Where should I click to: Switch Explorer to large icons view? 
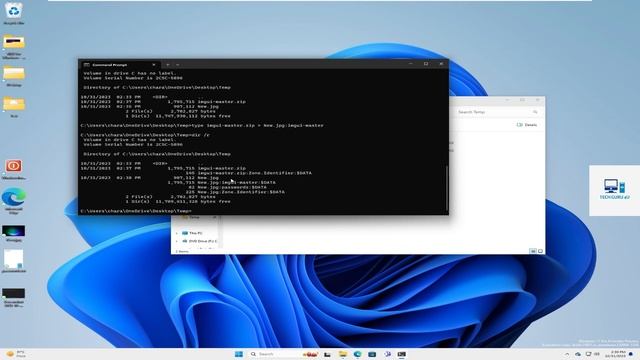(540, 251)
